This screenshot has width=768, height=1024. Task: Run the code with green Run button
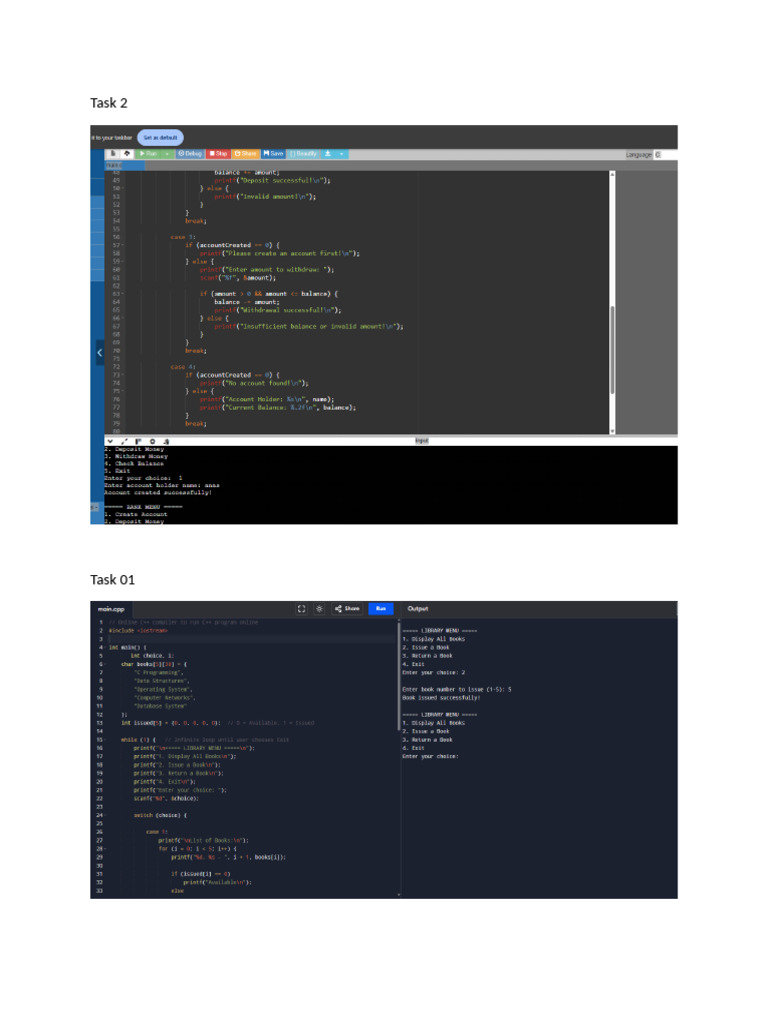click(x=148, y=153)
